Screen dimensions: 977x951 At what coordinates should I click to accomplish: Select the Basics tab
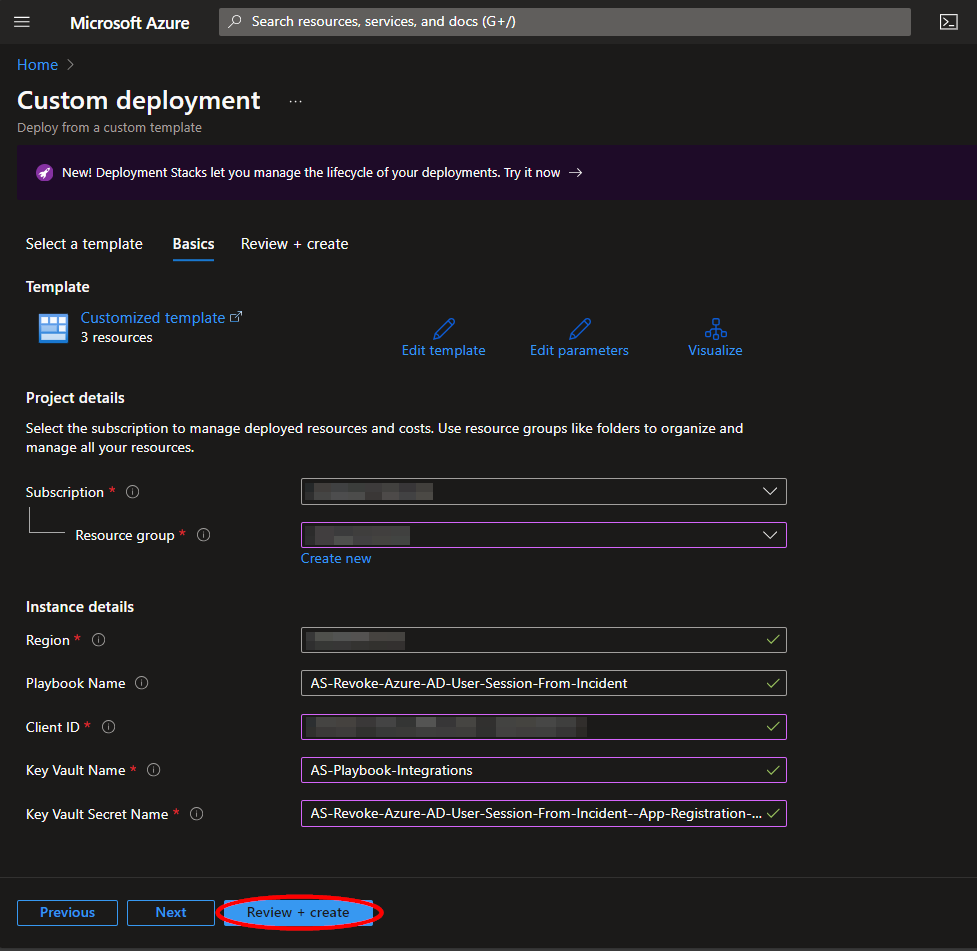point(193,244)
